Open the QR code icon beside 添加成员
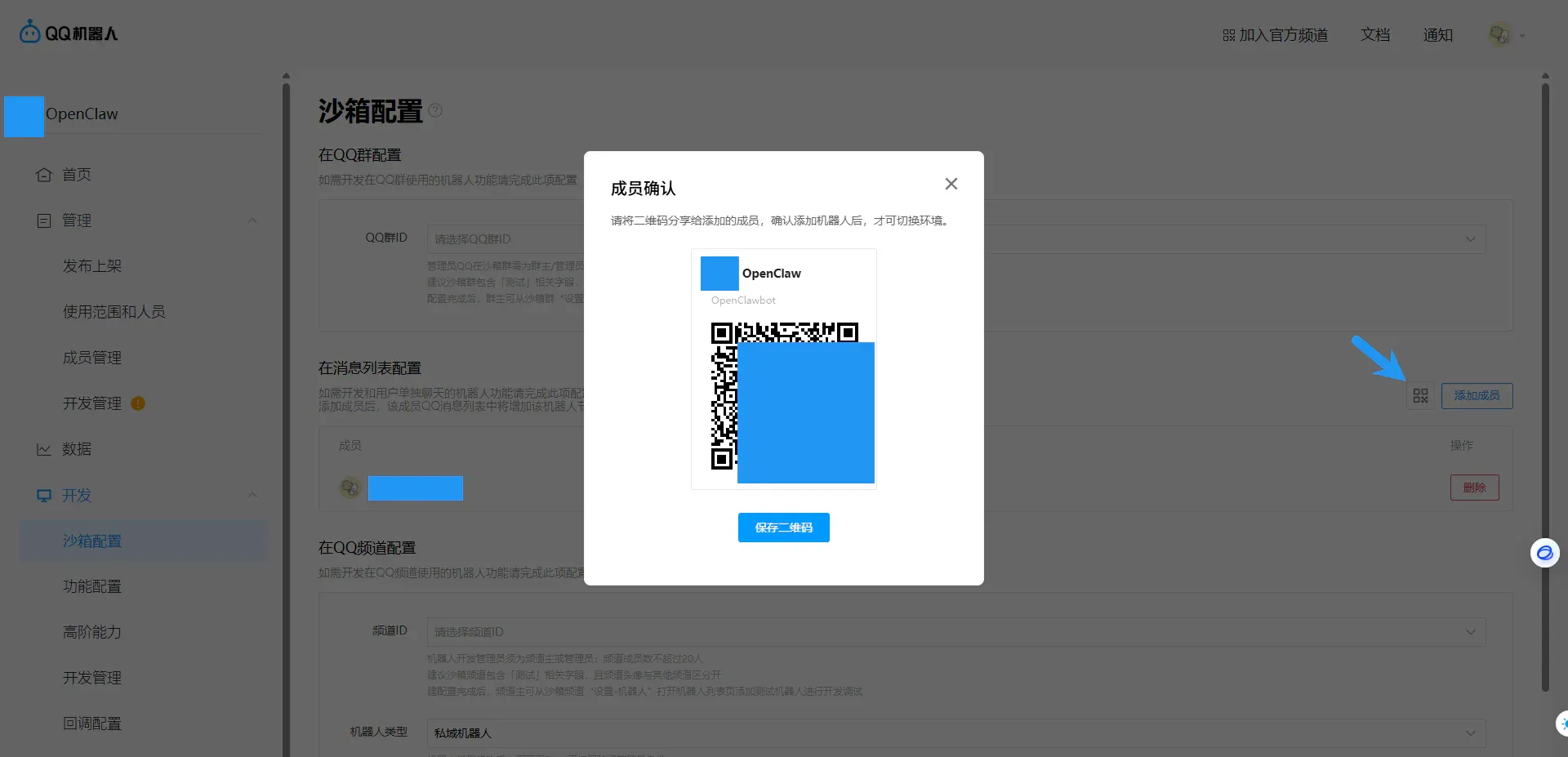Image resolution: width=1568 pixels, height=757 pixels. click(1420, 396)
